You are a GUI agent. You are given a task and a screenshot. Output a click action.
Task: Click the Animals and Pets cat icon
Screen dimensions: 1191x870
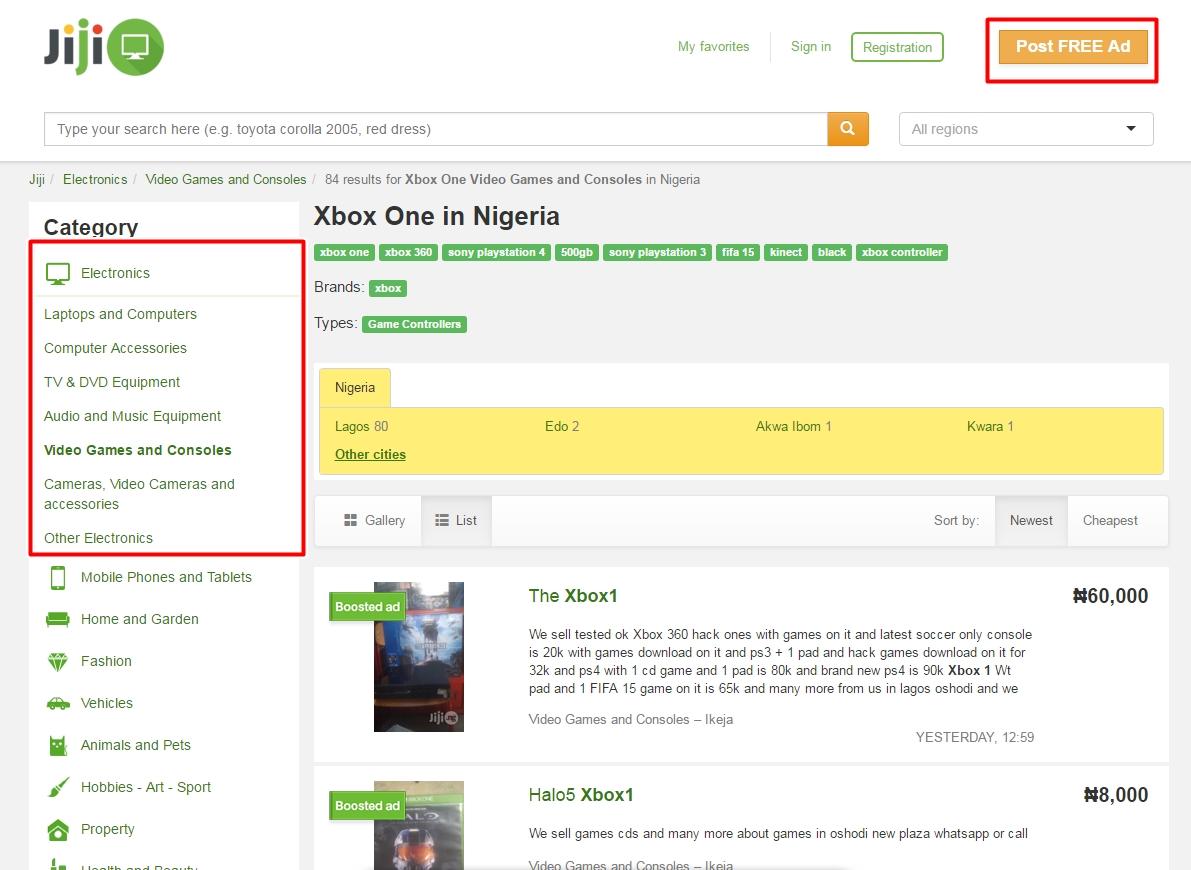[58, 745]
